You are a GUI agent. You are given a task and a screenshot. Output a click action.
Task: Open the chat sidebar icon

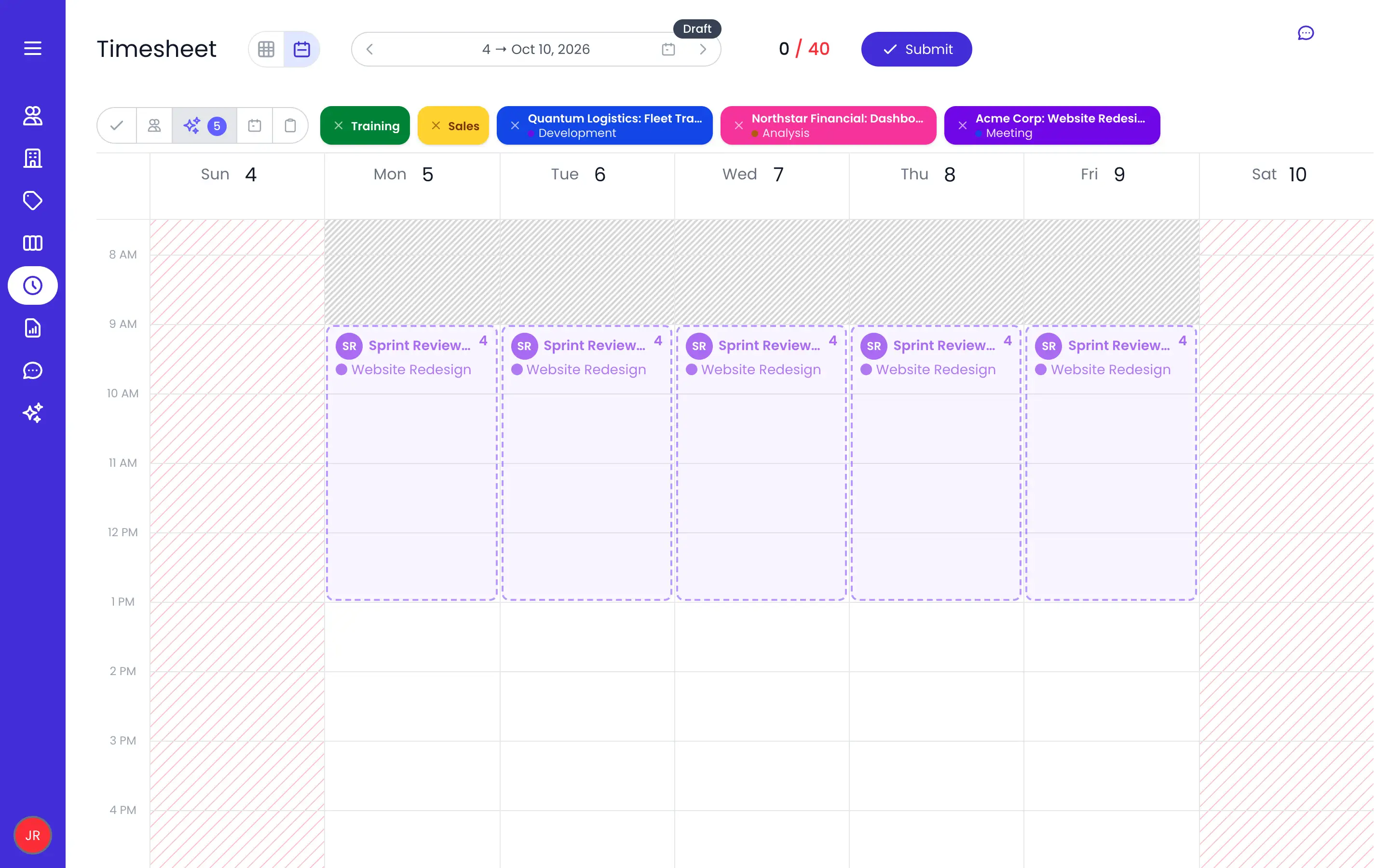coord(33,370)
